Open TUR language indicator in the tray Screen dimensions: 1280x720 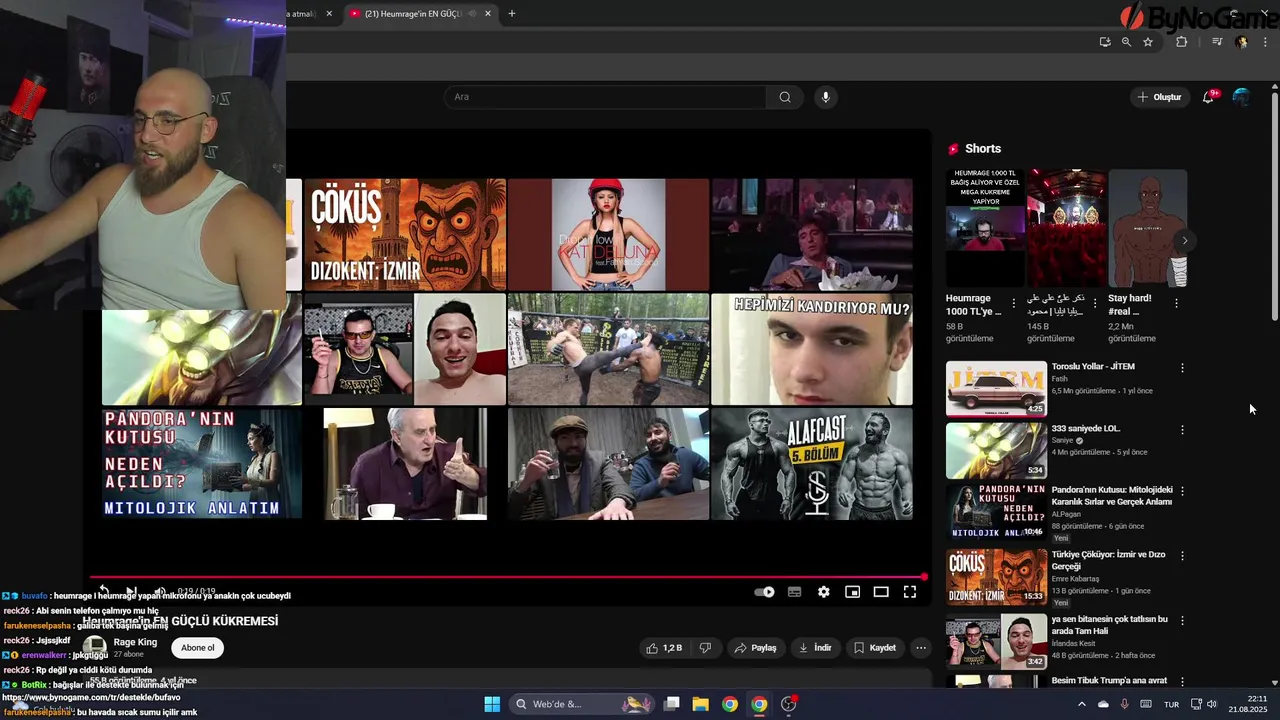[1171, 704]
